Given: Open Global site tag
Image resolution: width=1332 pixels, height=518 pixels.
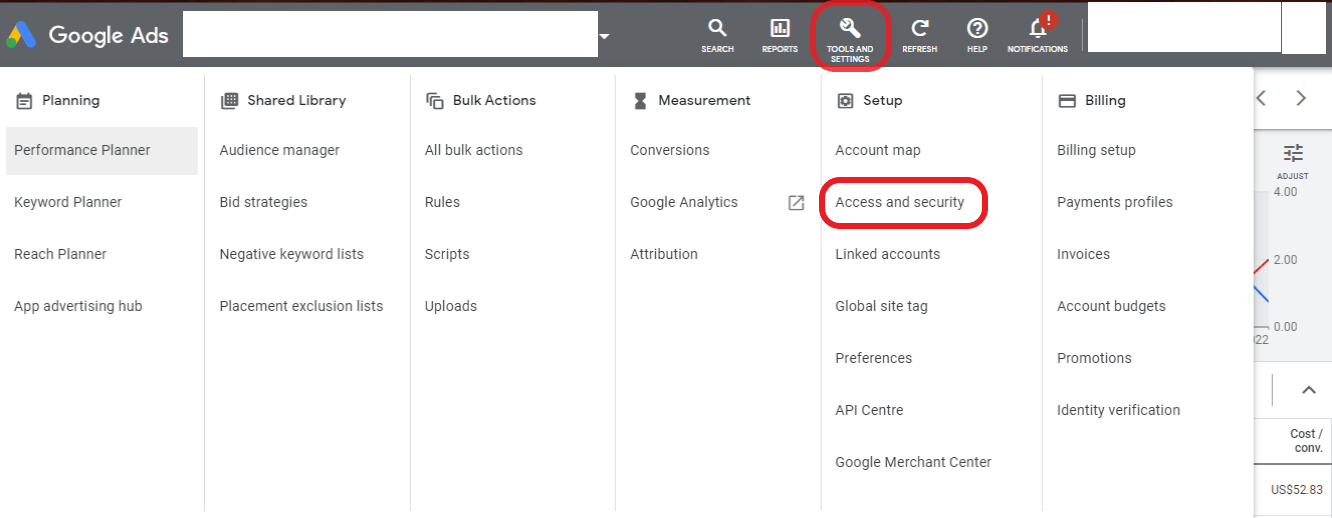Looking at the screenshot, I should tap(881, 306).
